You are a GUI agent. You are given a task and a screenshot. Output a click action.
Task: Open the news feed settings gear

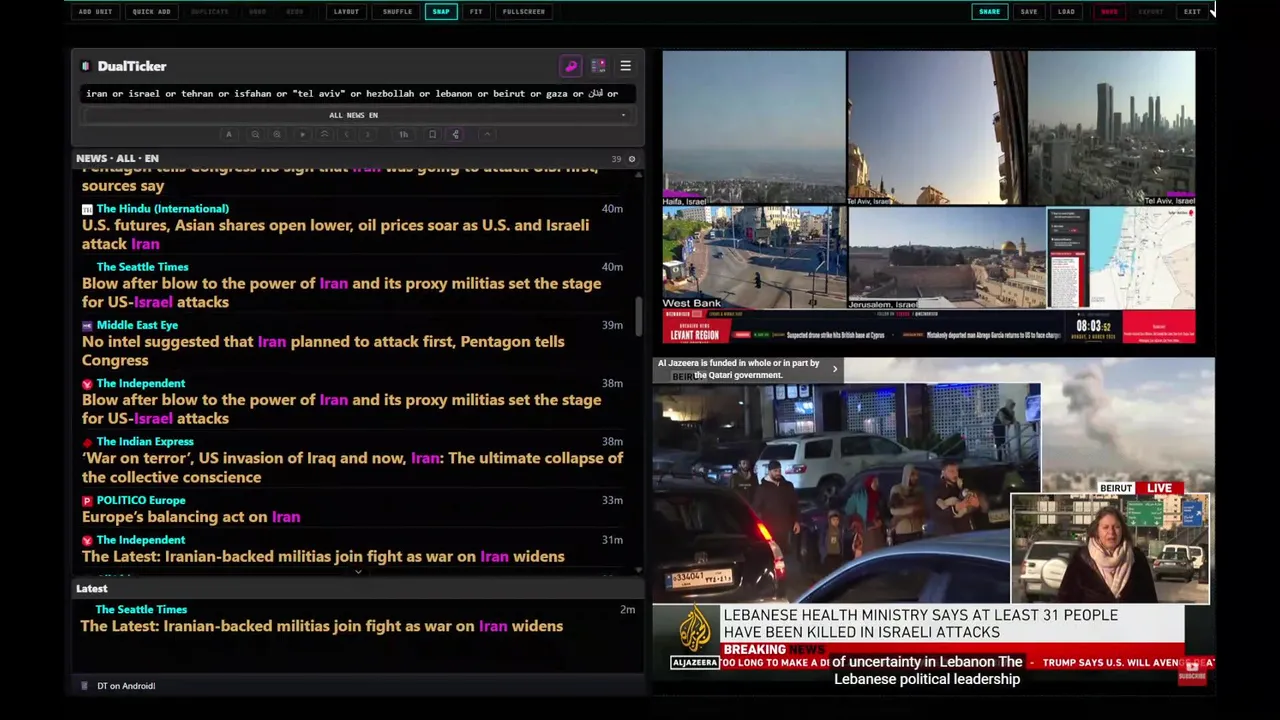(x=631, y=159)
